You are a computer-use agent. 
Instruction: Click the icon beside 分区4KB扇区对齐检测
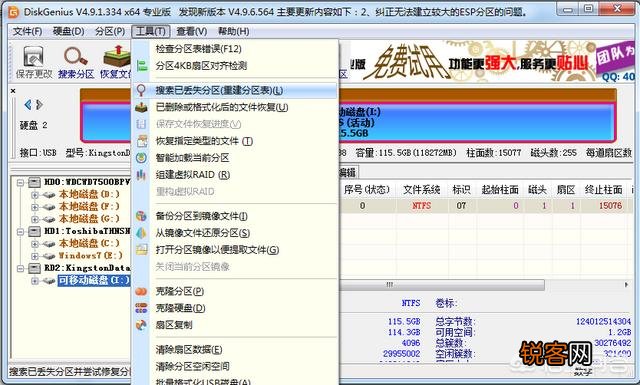[x=142, y=66]
